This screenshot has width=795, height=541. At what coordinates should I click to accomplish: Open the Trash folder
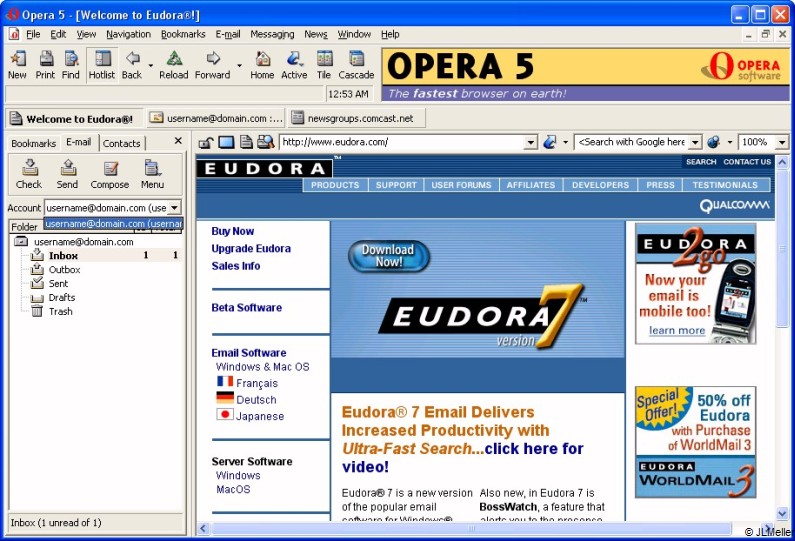(x=60, y=311)
